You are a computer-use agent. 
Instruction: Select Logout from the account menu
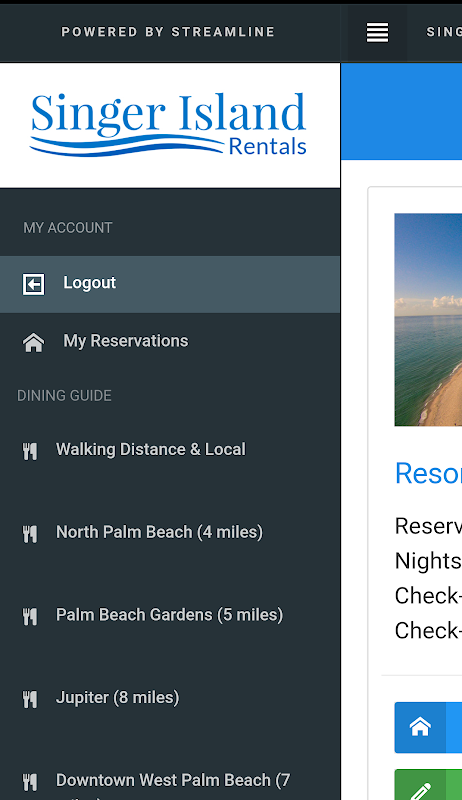(170, 284)
